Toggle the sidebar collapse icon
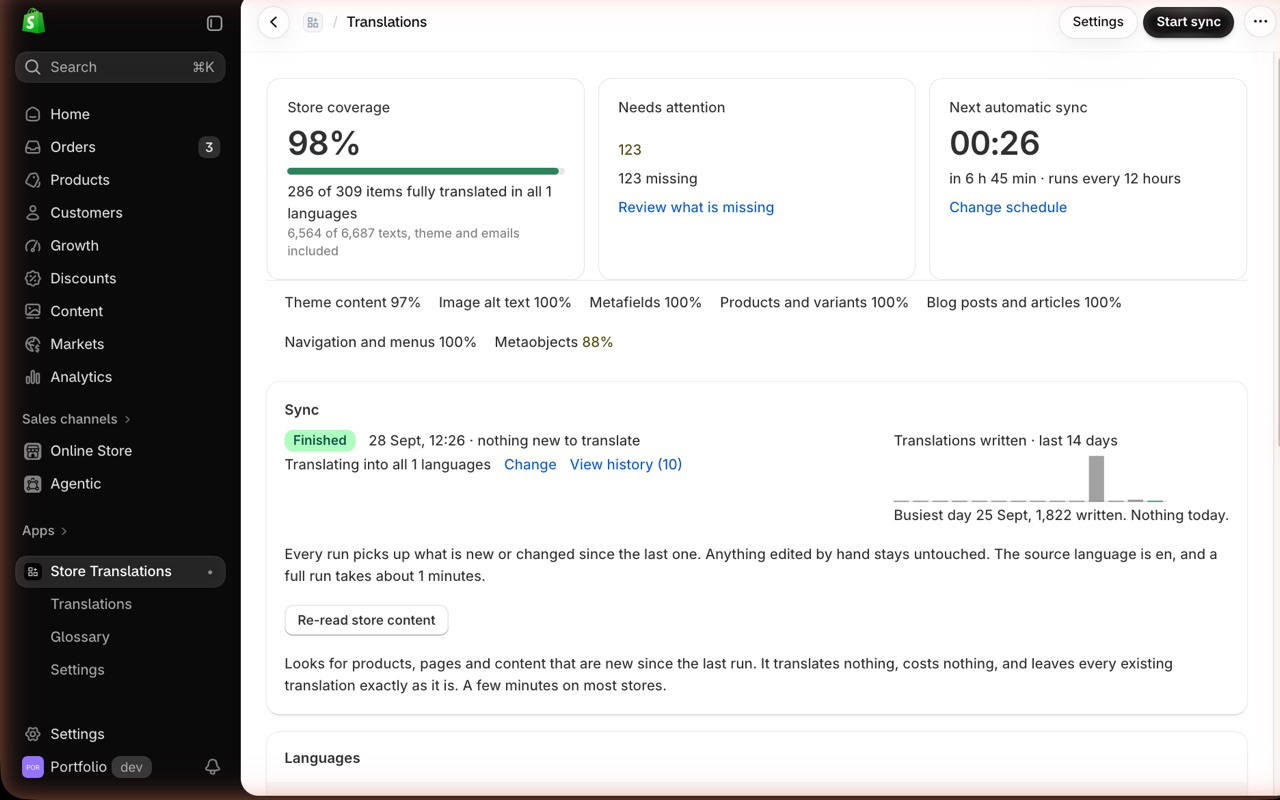The width and height of the screenshot is (1280, 800). click(214, 23)
